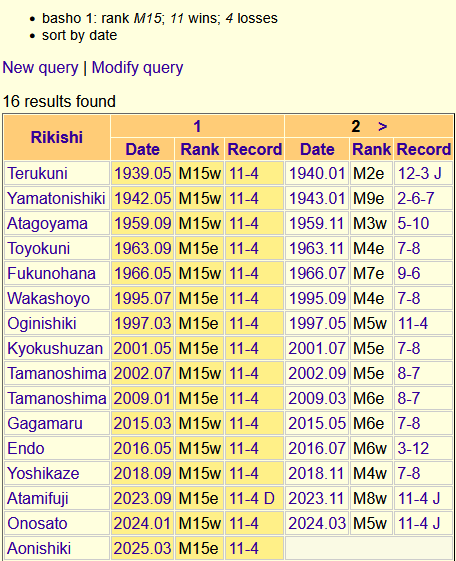Open Endo's 3-12 record link
Image resolution: width=456 pixels, height=561 pixels.
click(413, 449)
